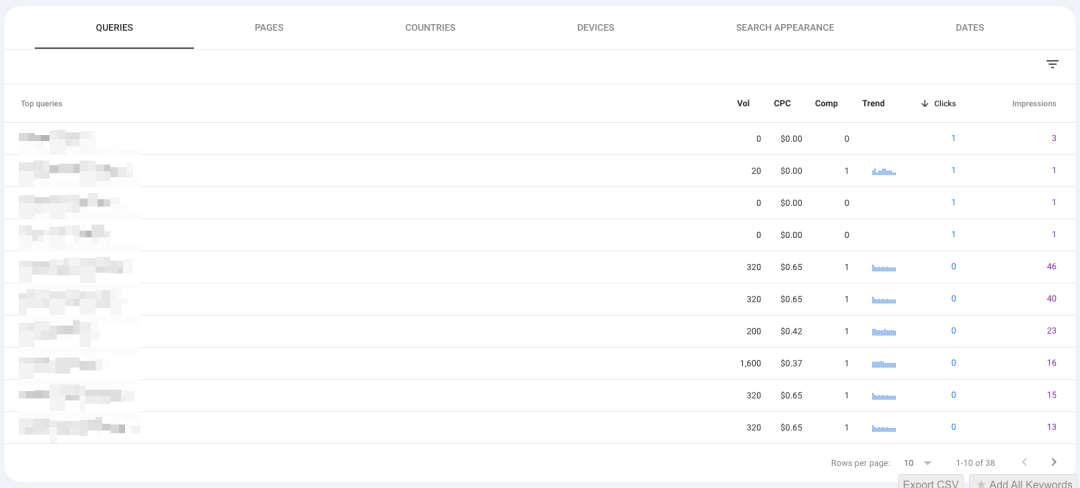Sort by CPC column header
1080x488 pixels.
pyautogui.click(x=782, y=103)
